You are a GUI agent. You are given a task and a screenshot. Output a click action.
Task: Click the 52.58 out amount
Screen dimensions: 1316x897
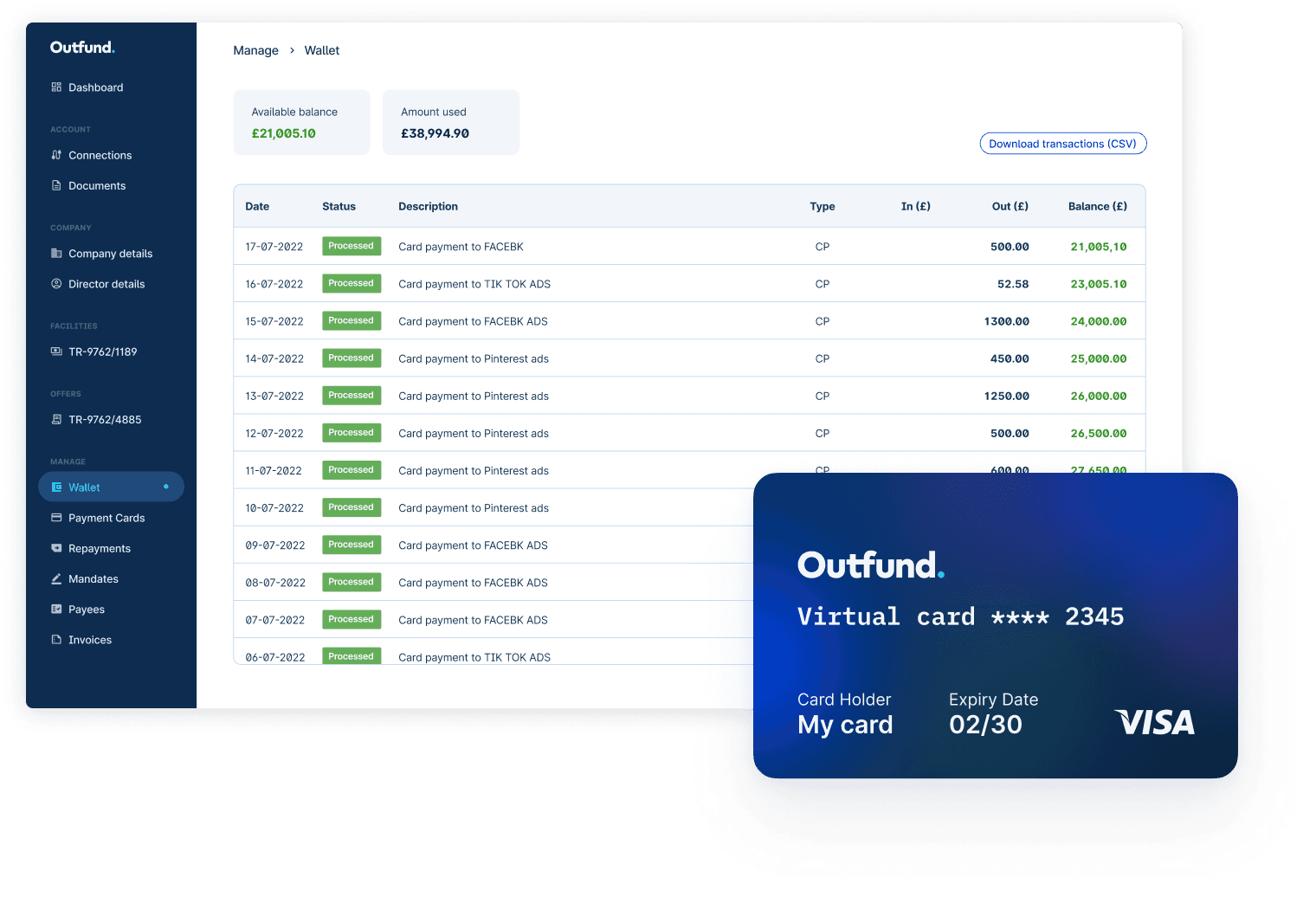click(1013, 284)
